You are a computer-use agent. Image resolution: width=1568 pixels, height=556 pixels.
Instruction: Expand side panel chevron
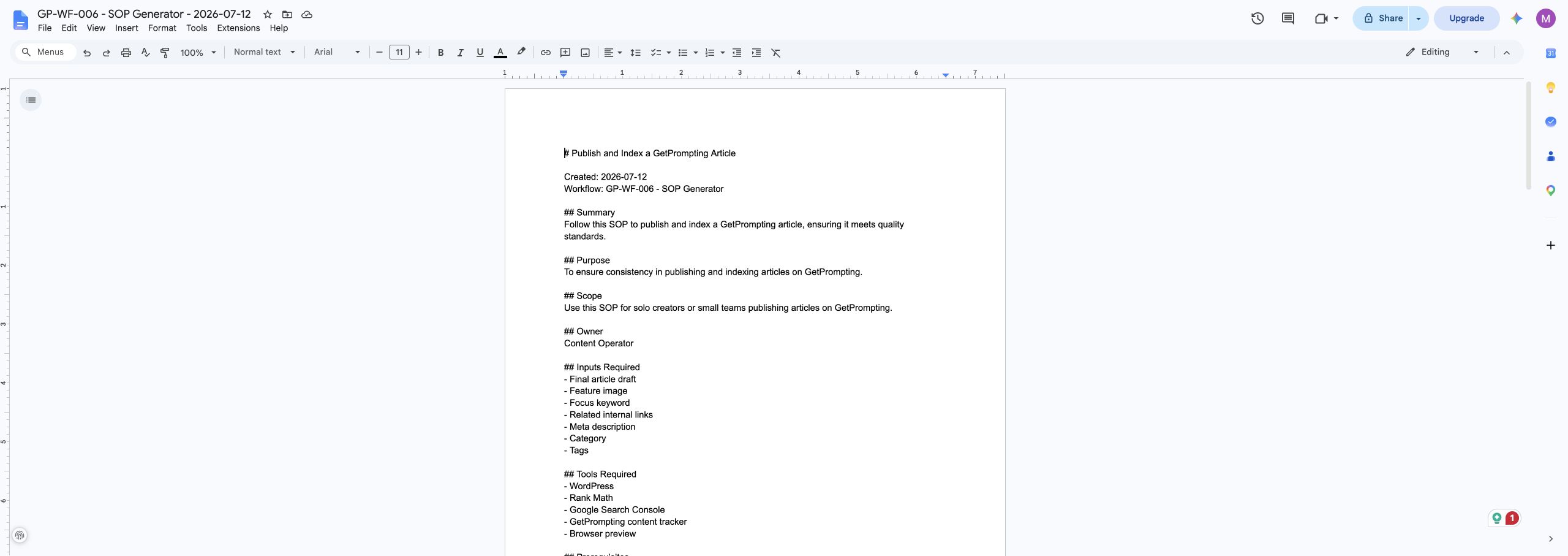(x=1551, y=539)
